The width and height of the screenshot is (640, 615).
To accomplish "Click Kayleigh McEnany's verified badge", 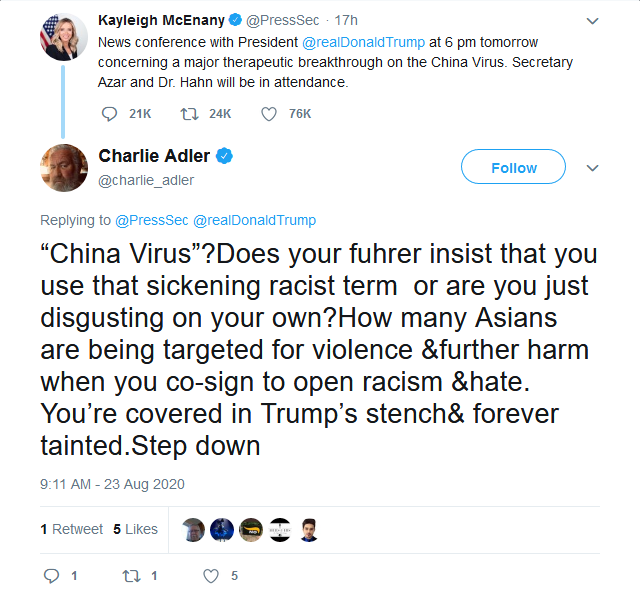I will [x=235, y=20].
